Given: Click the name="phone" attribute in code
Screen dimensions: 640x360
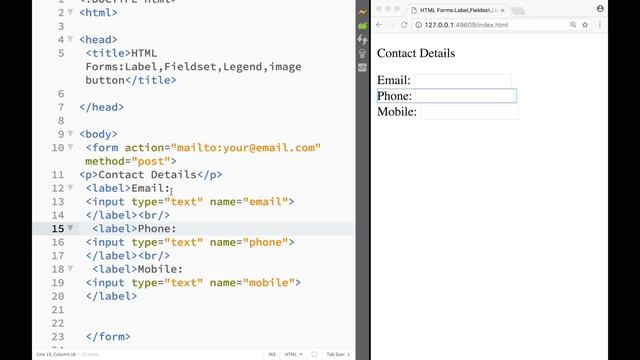Looking at the screenshot, I should tap(249, 242).
